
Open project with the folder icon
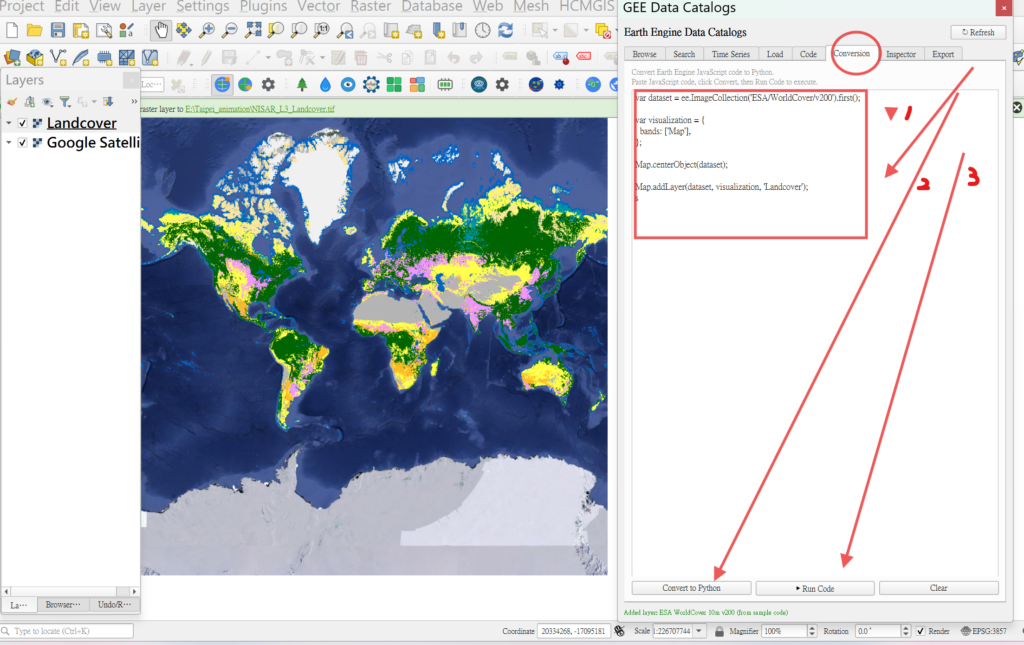click(x=34, y=31)
